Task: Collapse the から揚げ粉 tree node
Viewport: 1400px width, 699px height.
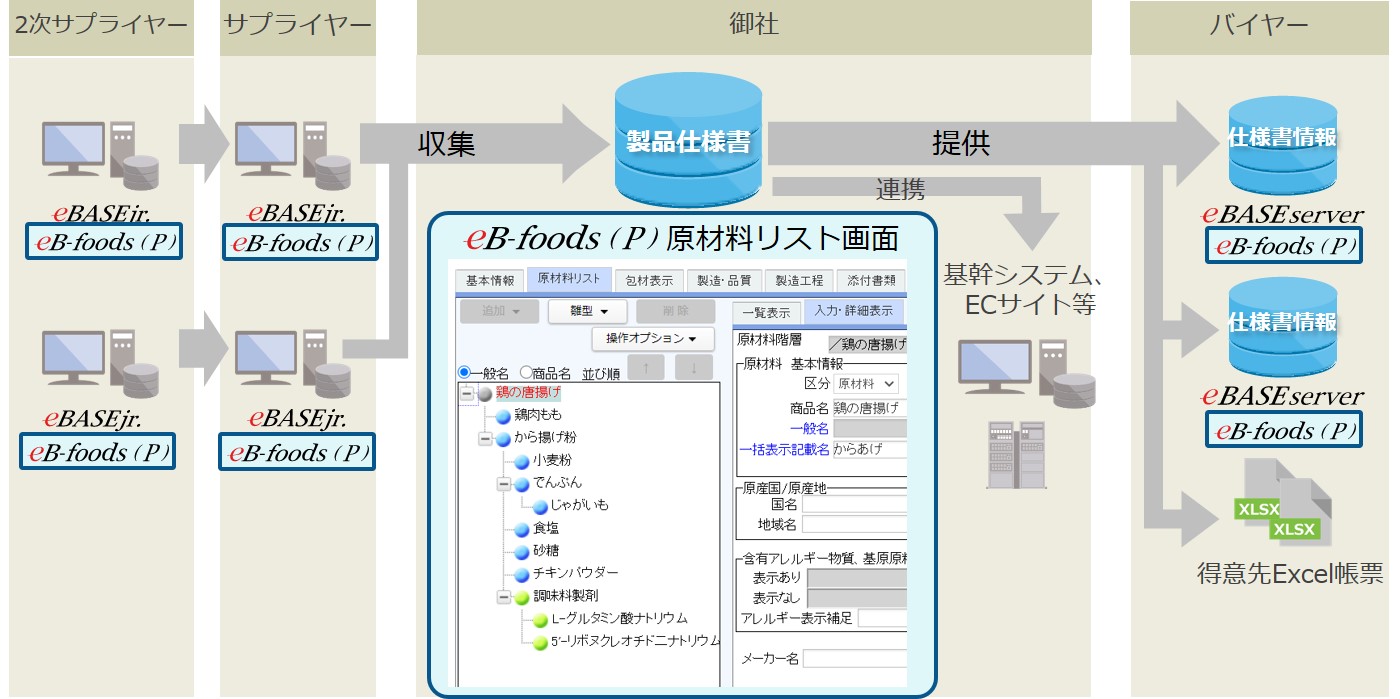Action: tap(485, 438)
